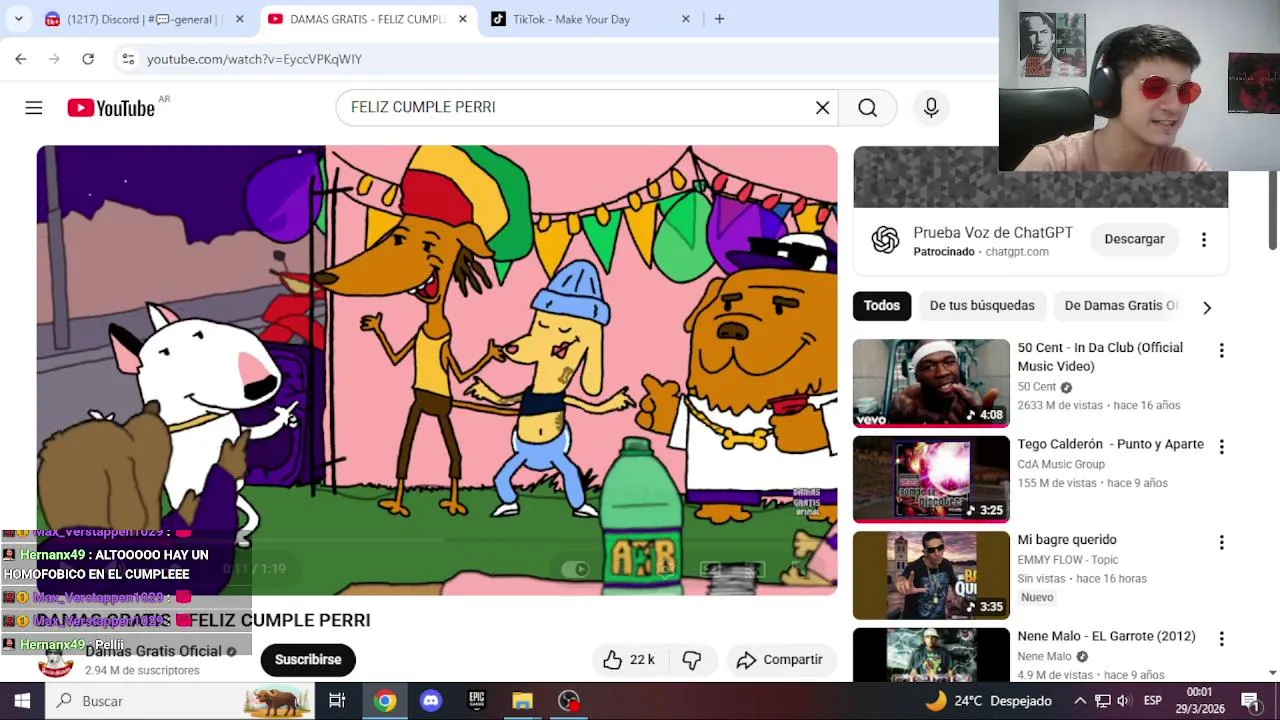Click the volume icon in system tray
The width and height of the screenshot is (1280, 720).
(x=1124, y=701)
